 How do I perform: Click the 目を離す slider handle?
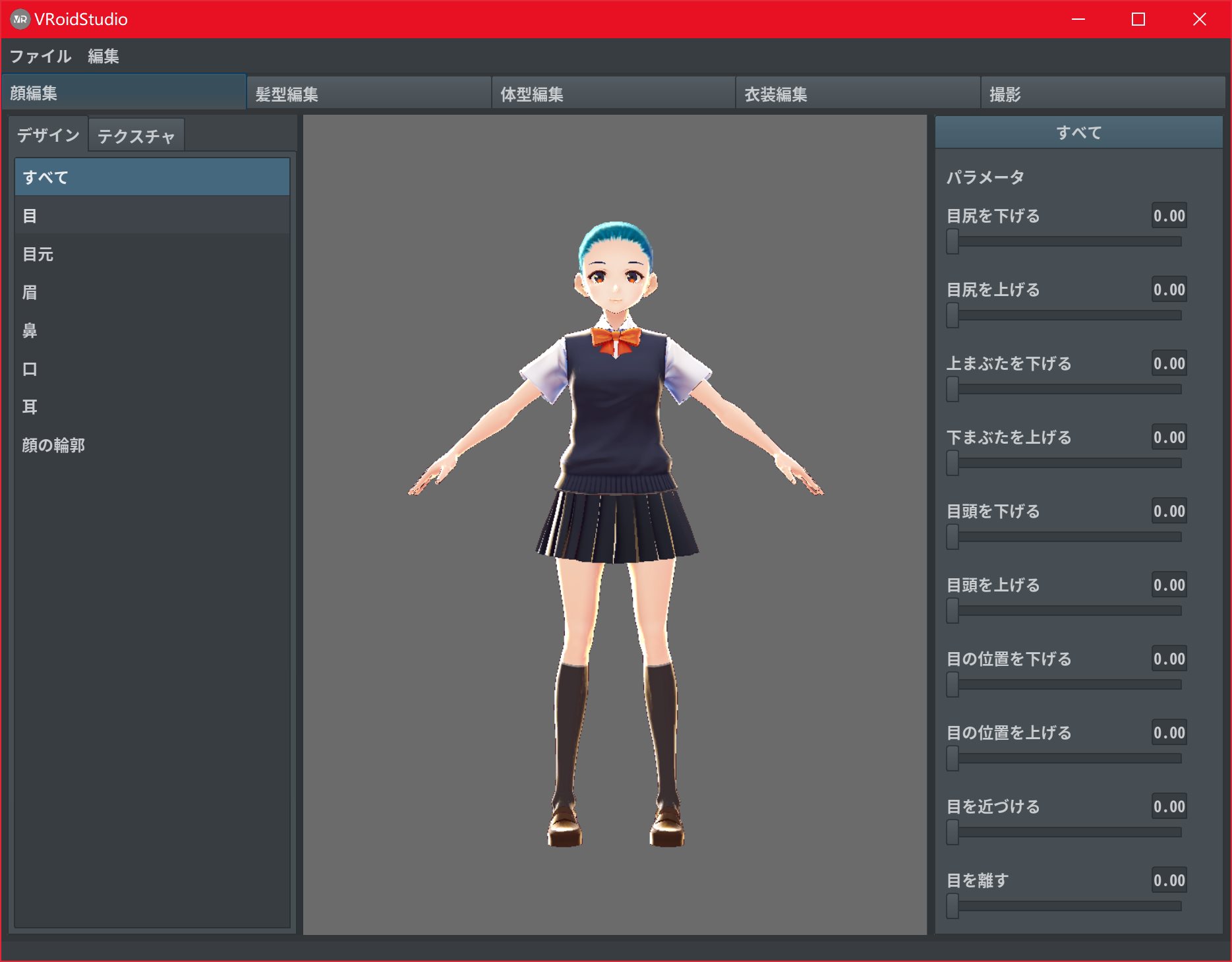click(953, 906)
